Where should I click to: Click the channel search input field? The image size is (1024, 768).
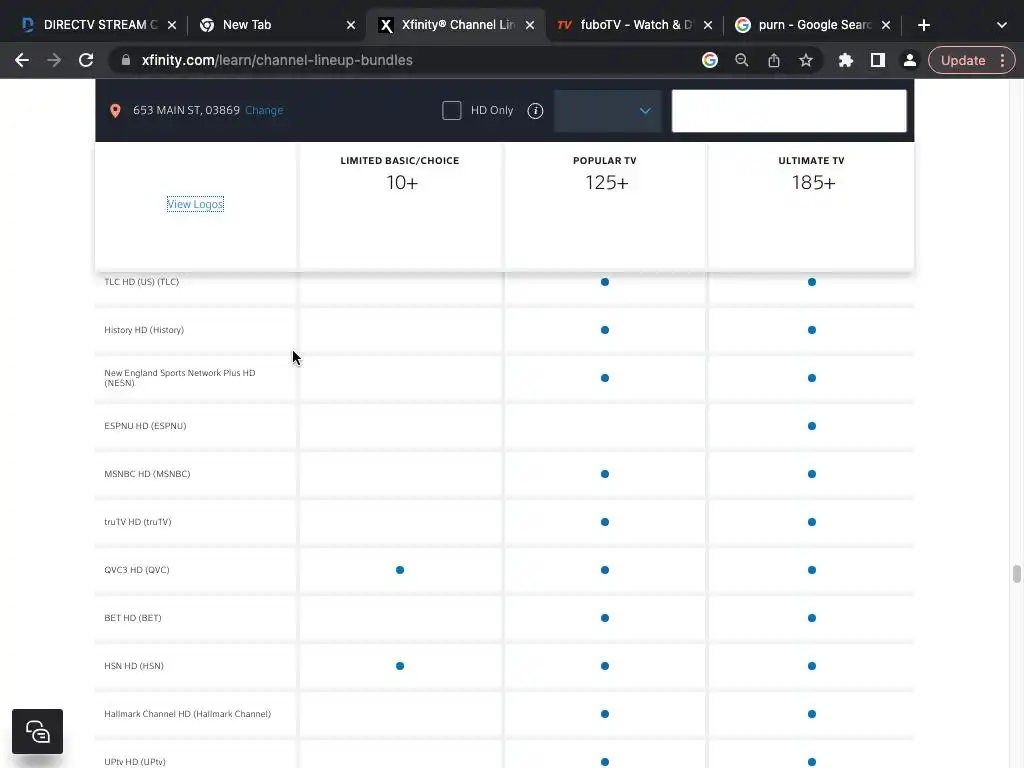(789, 111)
